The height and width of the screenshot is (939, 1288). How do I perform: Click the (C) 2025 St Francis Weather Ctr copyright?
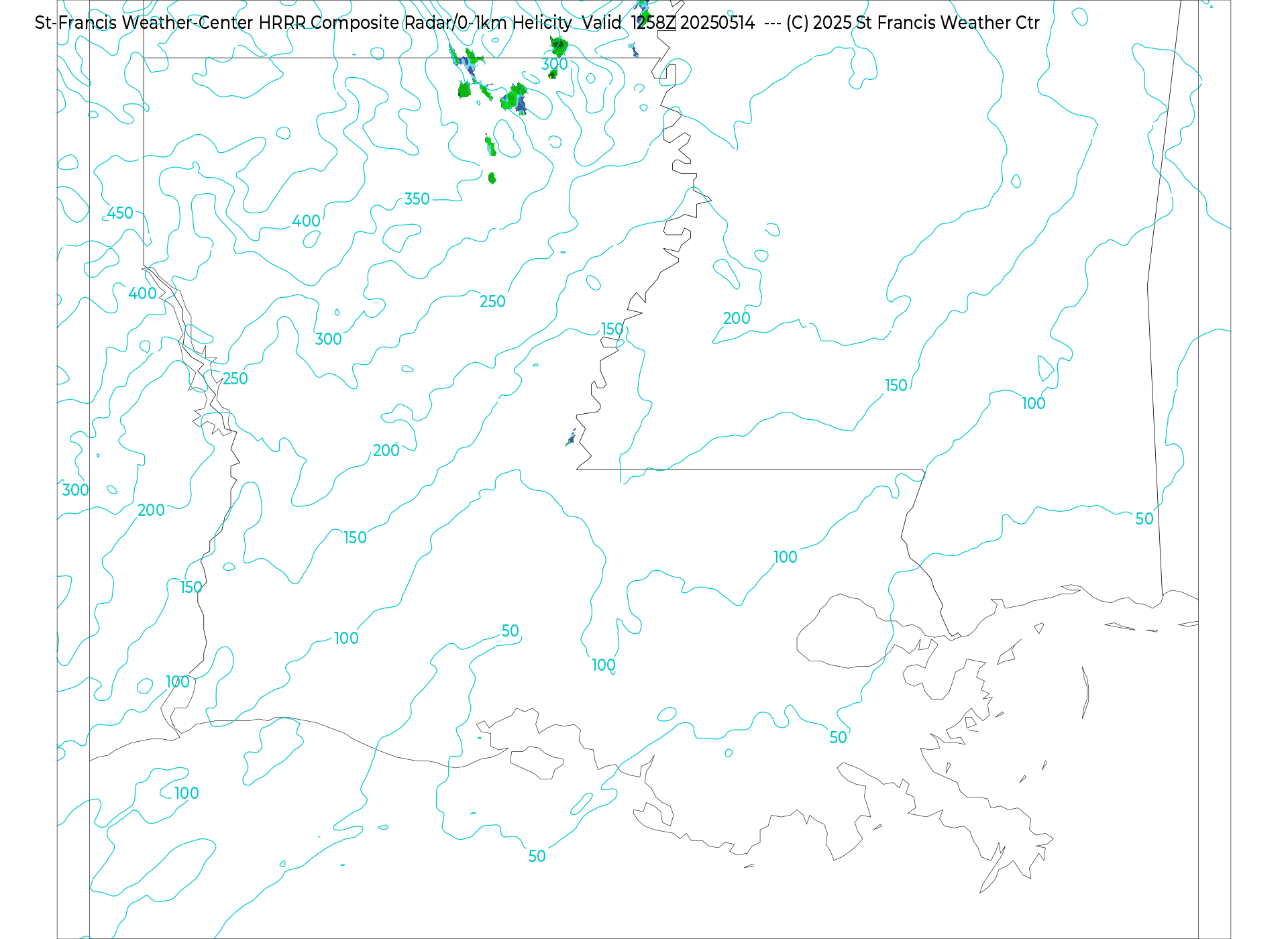[x=913, y=23]
